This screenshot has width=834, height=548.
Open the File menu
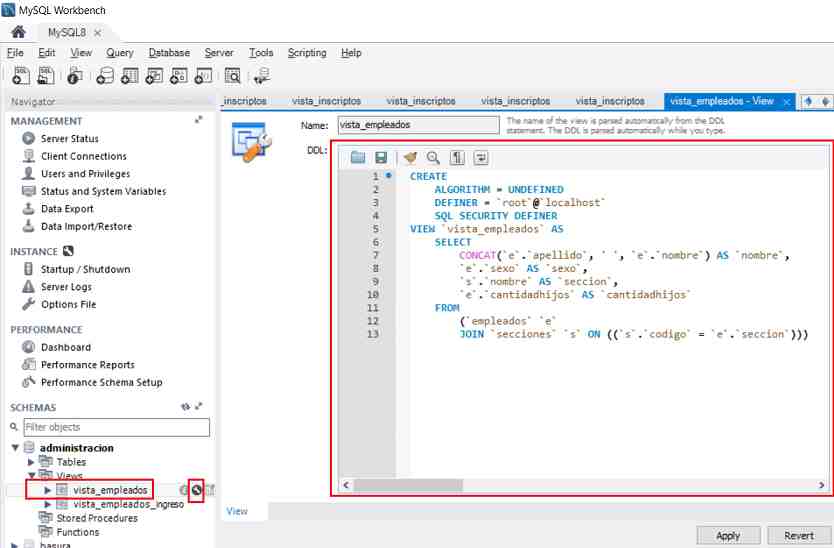coord(15,53)
